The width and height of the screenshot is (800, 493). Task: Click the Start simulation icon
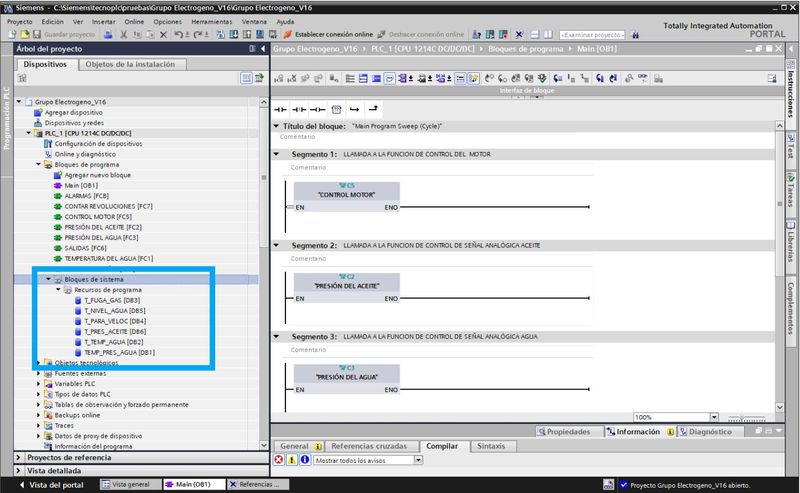point(260,35)
